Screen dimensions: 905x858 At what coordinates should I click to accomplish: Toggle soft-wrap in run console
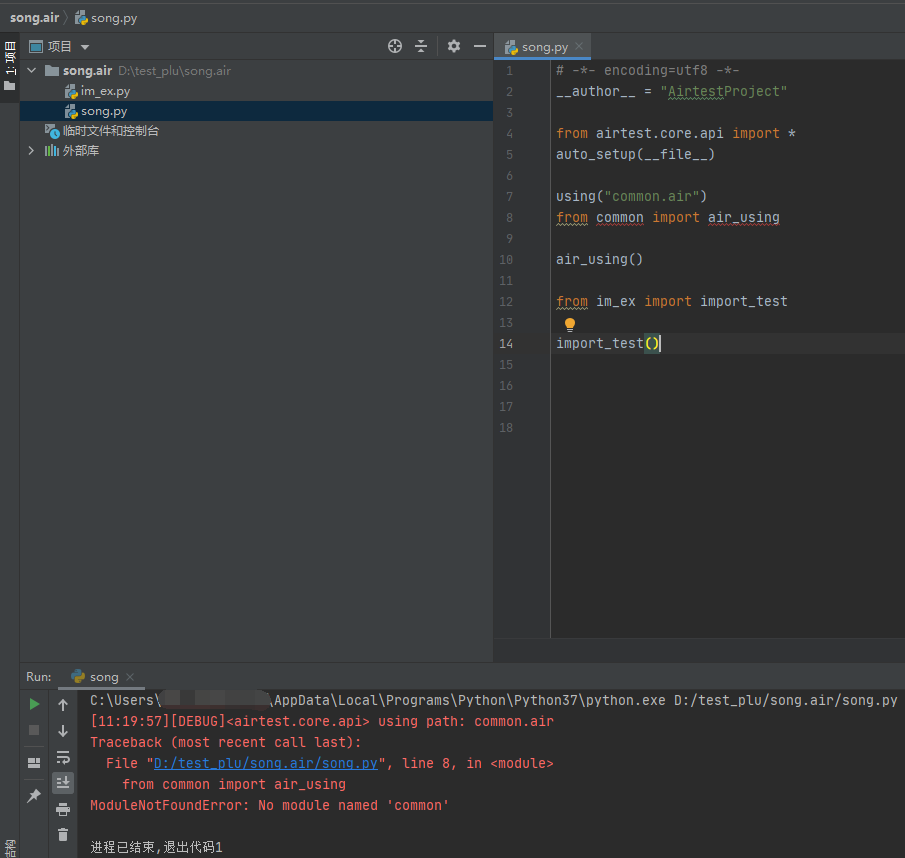coord(63,757)
